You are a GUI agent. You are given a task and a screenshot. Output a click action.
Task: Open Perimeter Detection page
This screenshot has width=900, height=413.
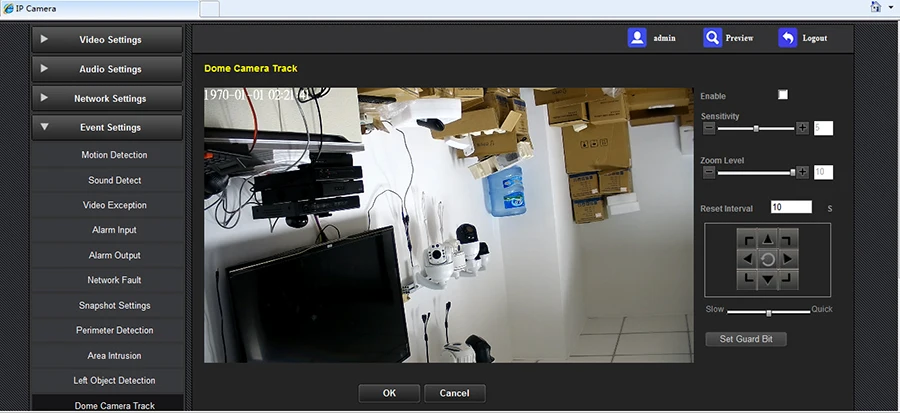coord(108,330)
